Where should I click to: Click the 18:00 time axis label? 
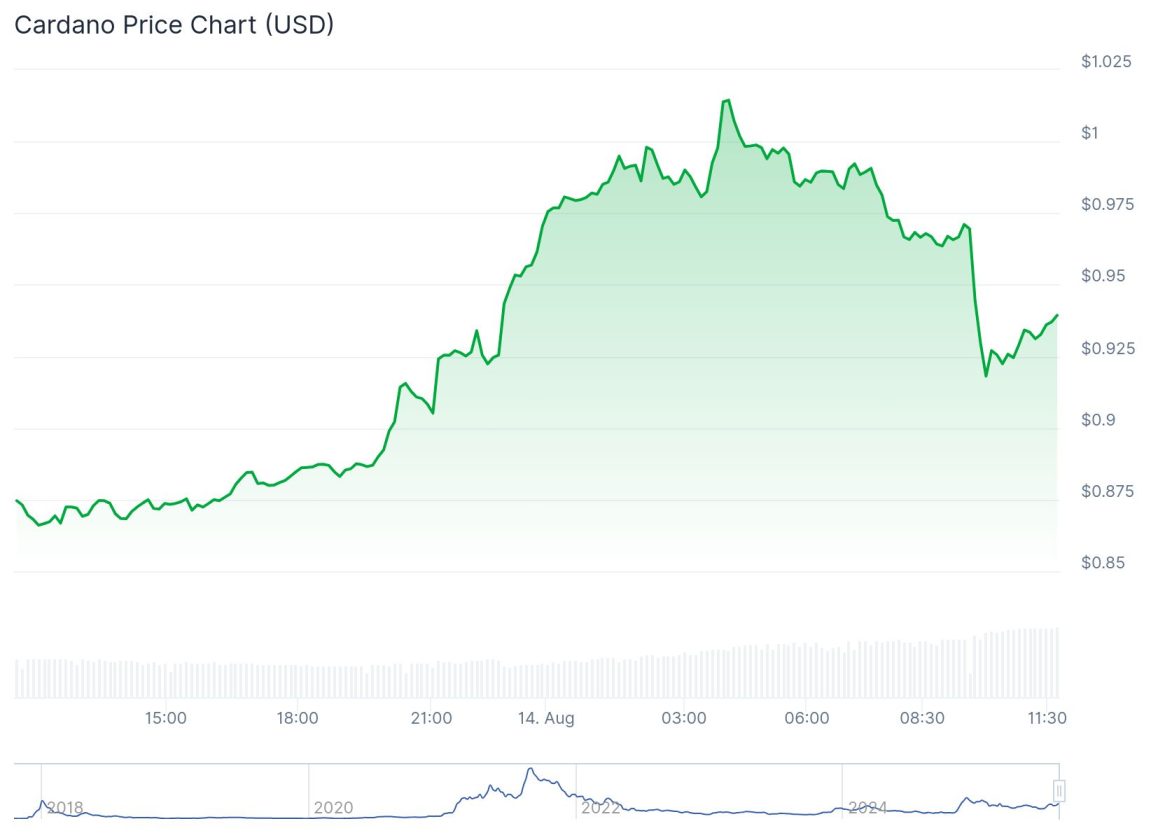pos(297,718)
